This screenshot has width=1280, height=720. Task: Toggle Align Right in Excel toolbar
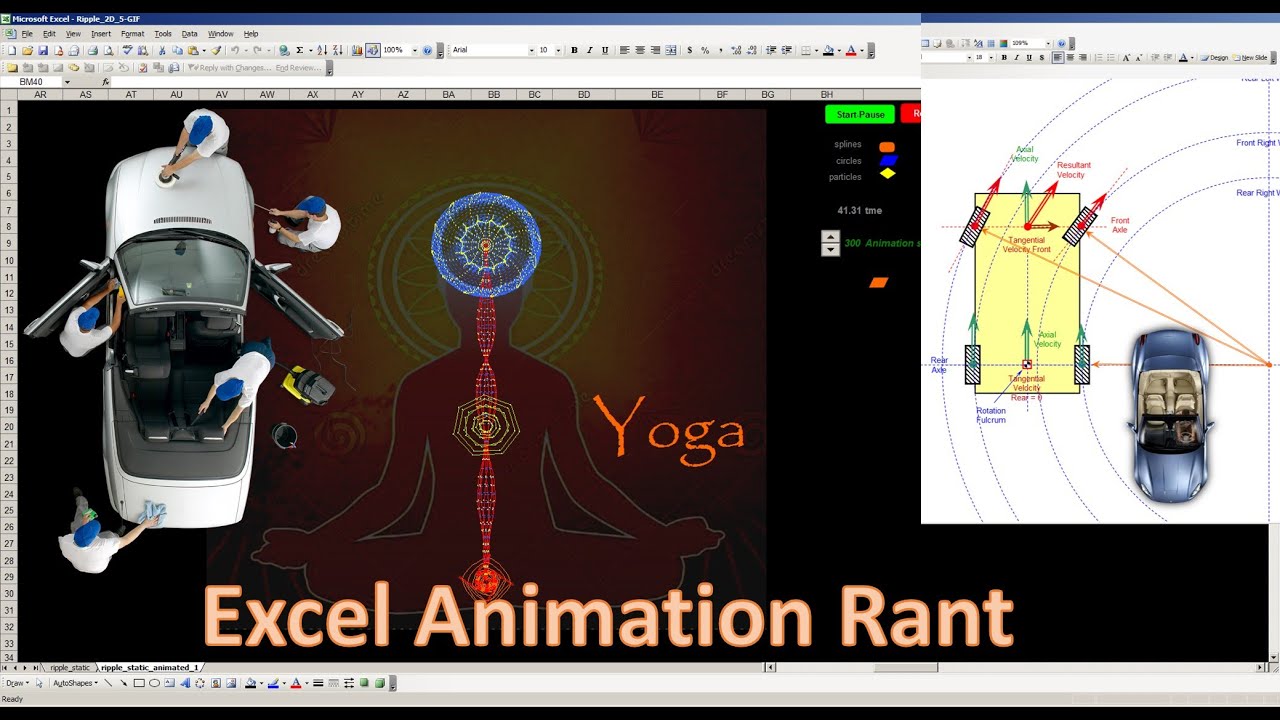click(655, 50)
